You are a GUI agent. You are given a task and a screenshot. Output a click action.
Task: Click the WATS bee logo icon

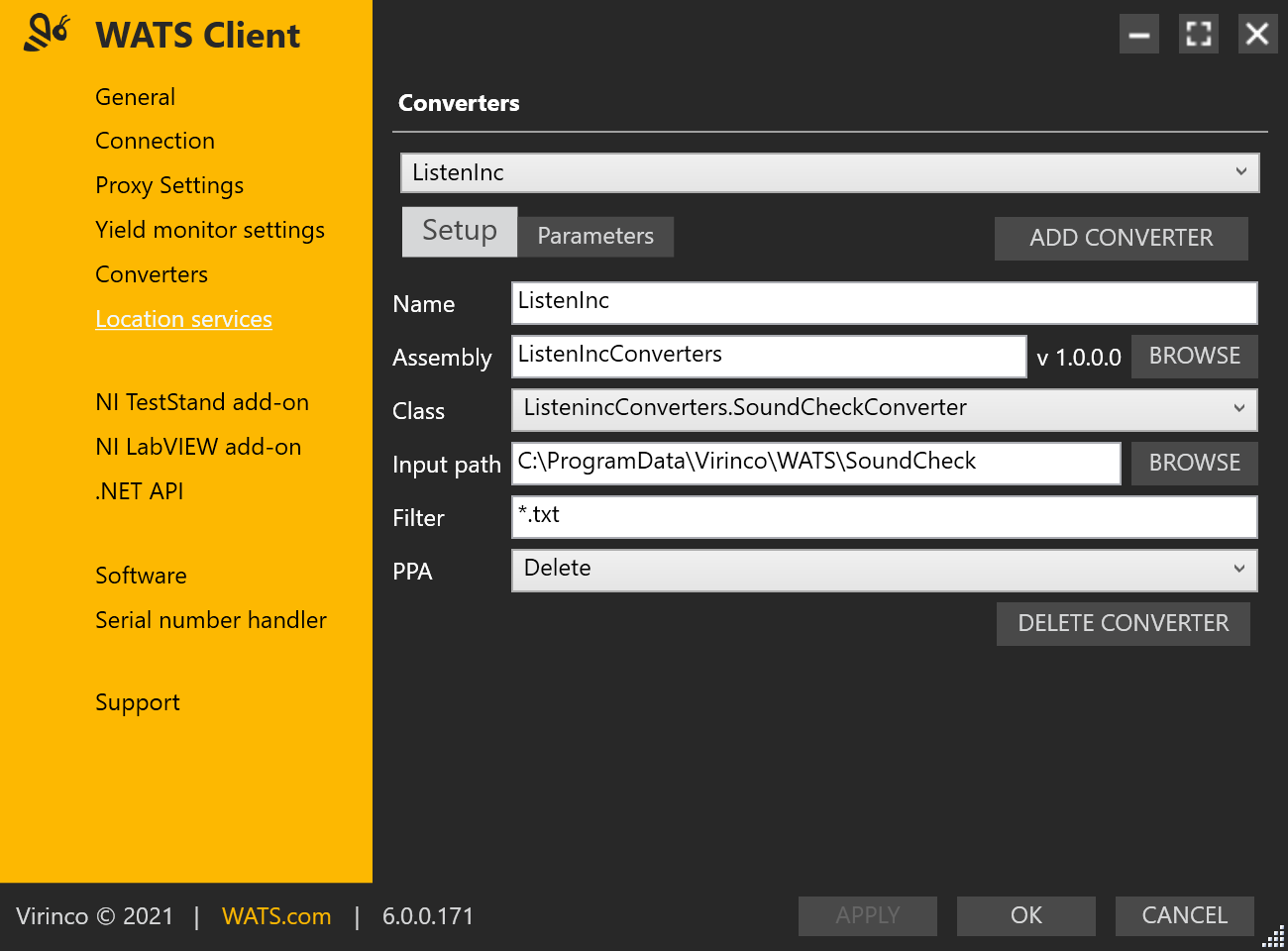click(47, 33)
